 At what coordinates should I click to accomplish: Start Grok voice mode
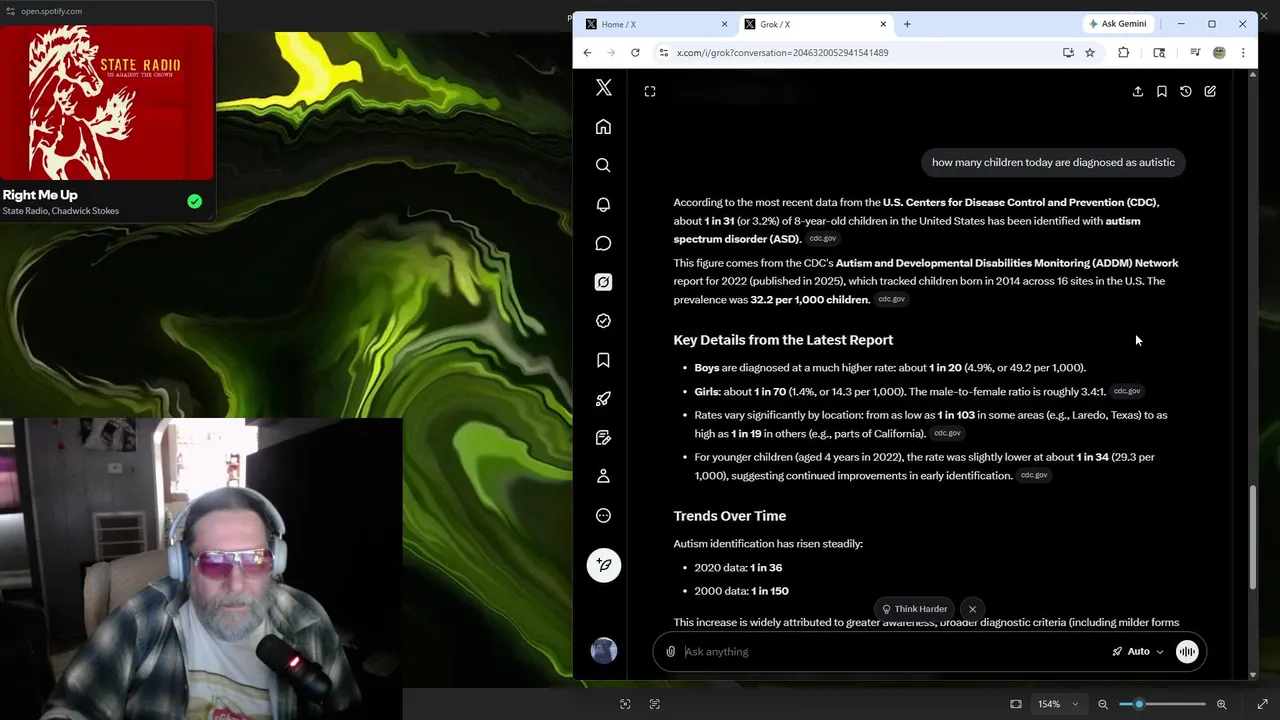(x=1187, y=652)
